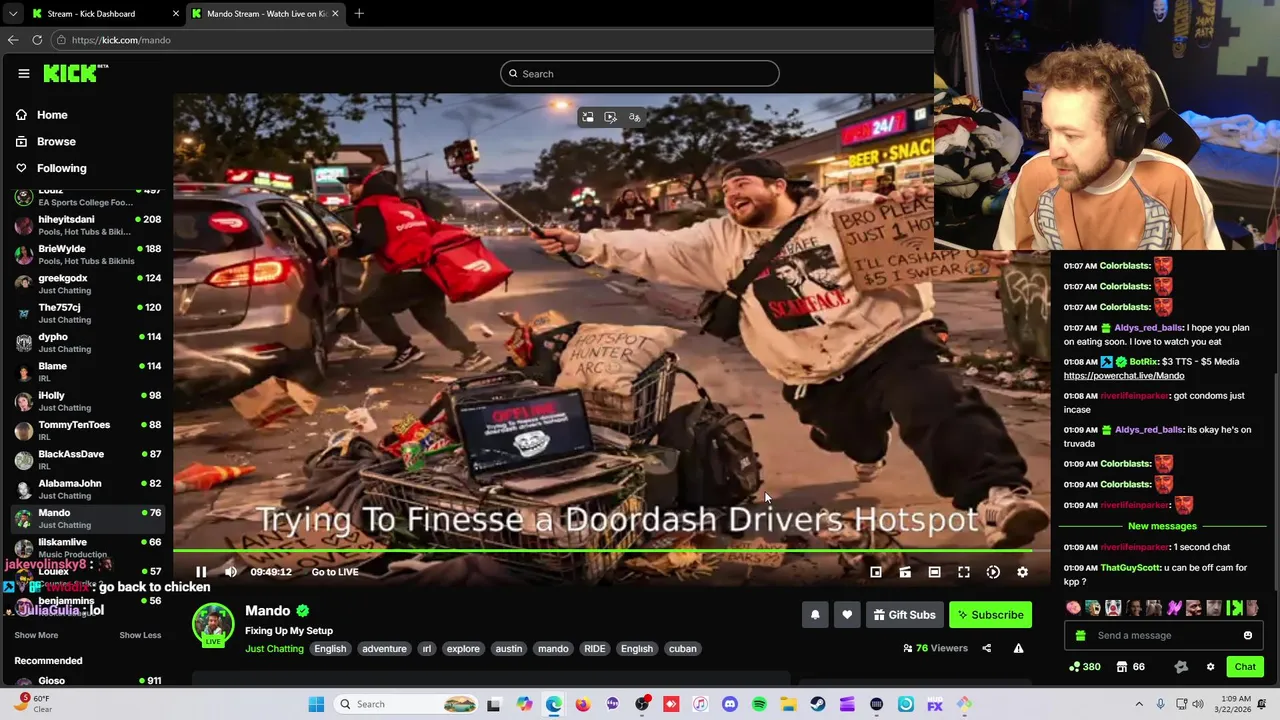Image resolution: width=1280 pixels, height=720 pixels.
Task: Toggle notification bell for Mando
Action: click(815, 615)
